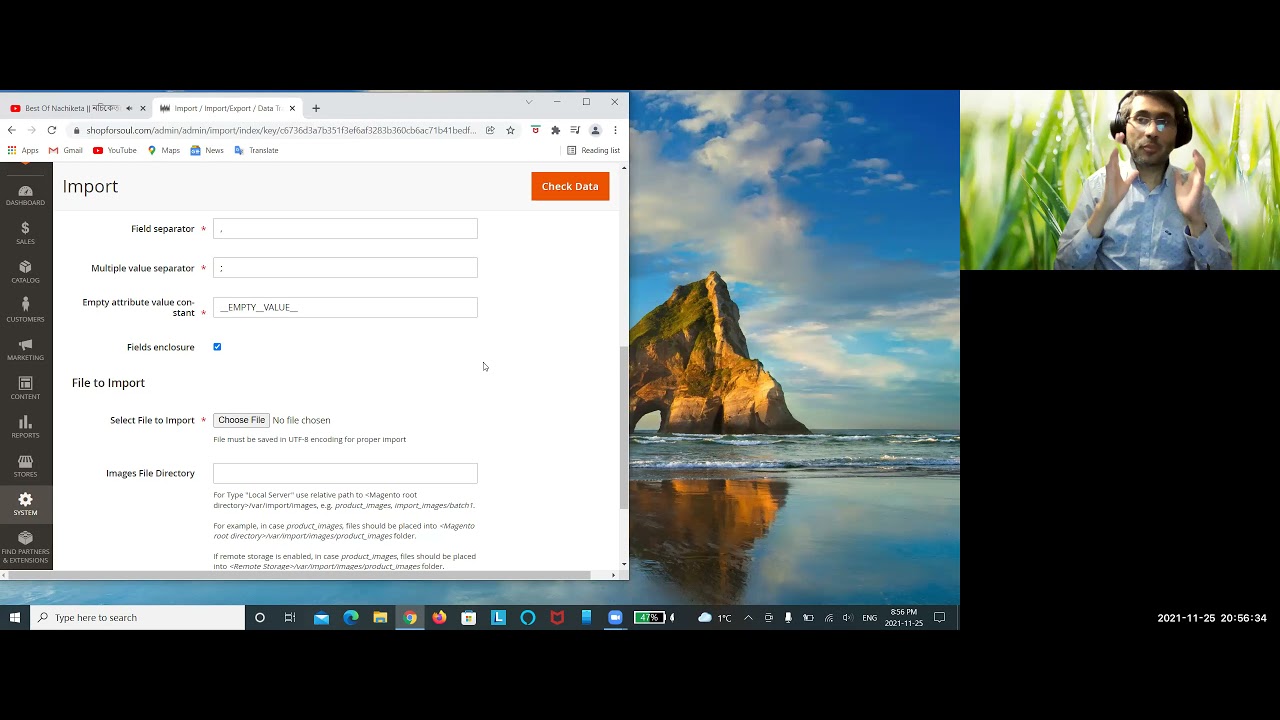Open the YouTube bookmark

pos(115,150)
